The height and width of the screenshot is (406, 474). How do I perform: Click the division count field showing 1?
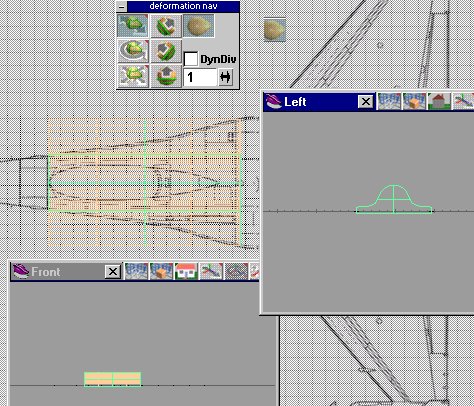pyautogui.click(x=200, y=77)
